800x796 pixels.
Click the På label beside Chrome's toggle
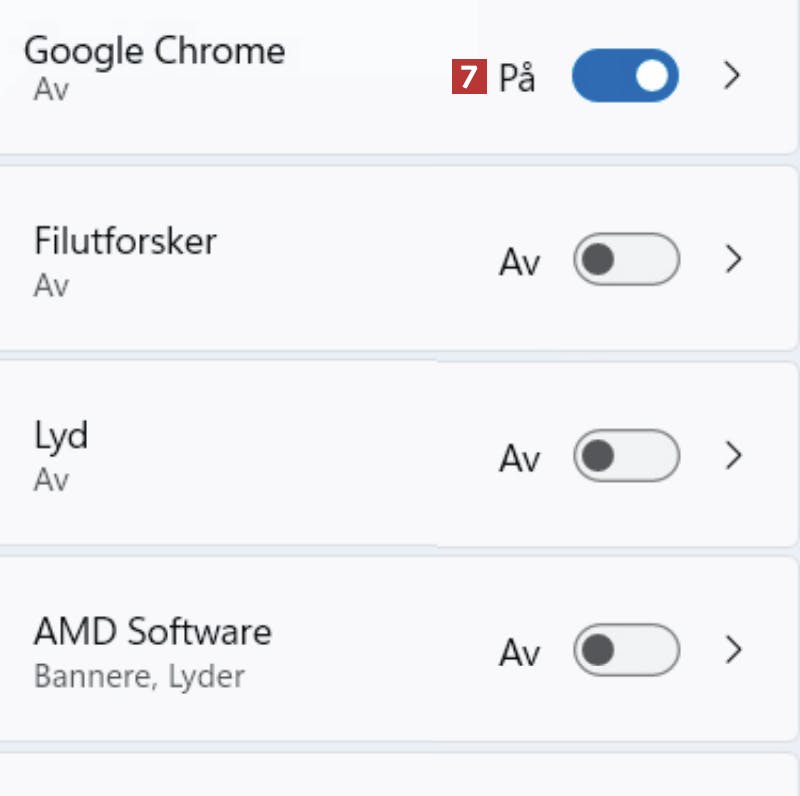(x=516, y=78)
